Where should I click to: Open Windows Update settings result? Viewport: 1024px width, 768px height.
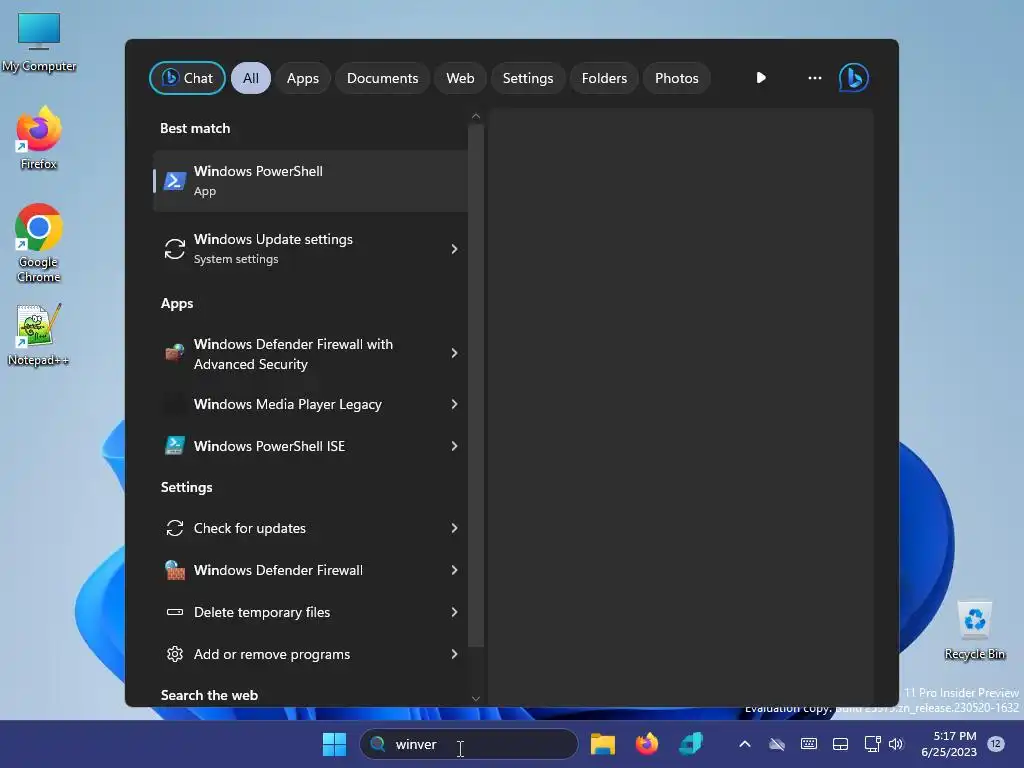point(310,249)
